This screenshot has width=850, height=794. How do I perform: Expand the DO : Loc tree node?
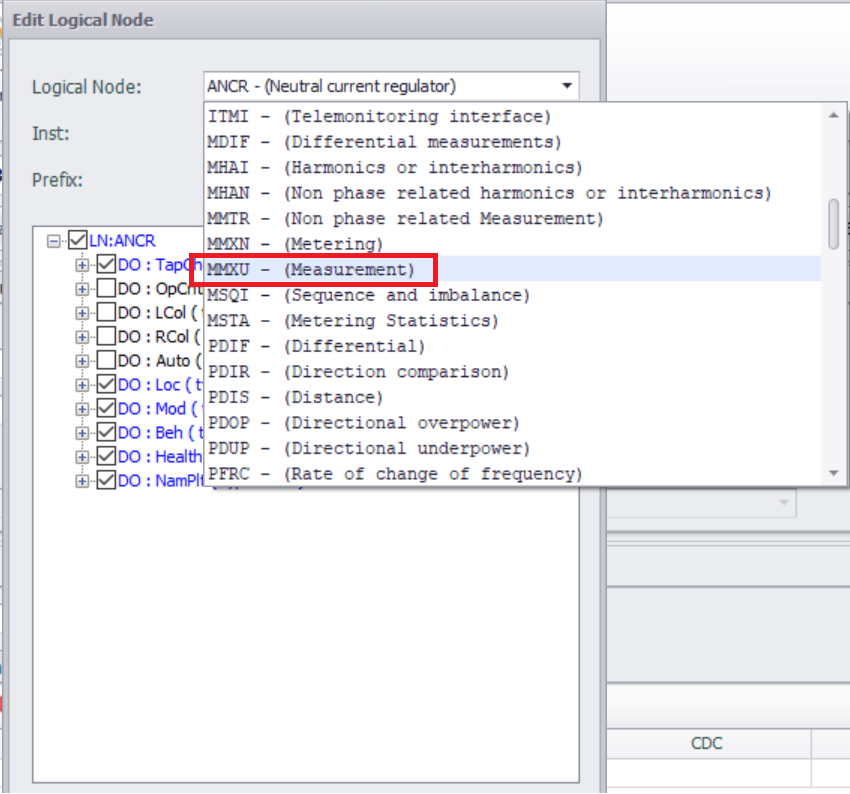(83, 385)
